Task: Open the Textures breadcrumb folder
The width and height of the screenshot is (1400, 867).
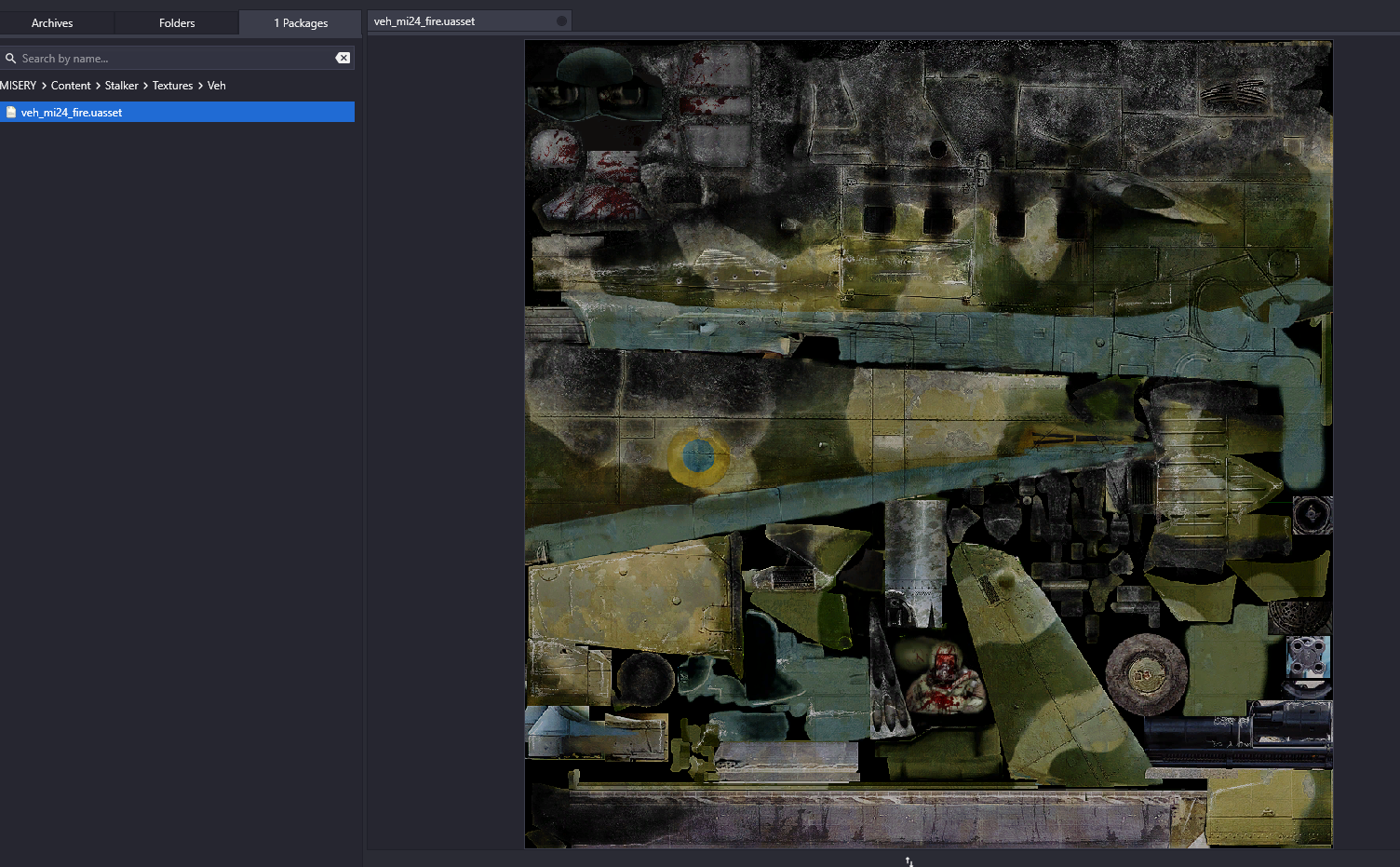Action: pyautogui.click(x=172, y=86)
